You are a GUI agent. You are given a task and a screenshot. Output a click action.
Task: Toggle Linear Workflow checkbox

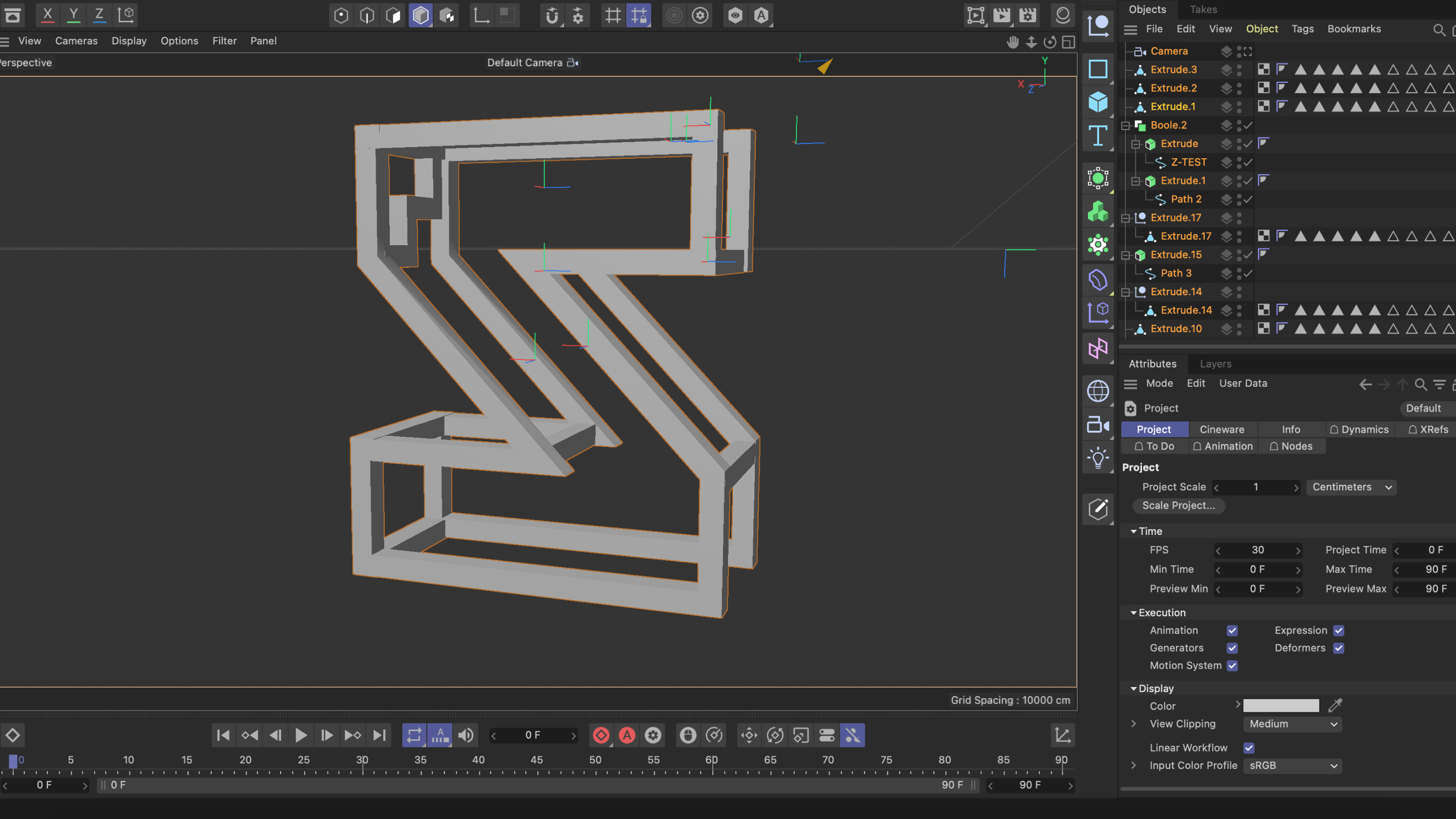click(1249, 748)
